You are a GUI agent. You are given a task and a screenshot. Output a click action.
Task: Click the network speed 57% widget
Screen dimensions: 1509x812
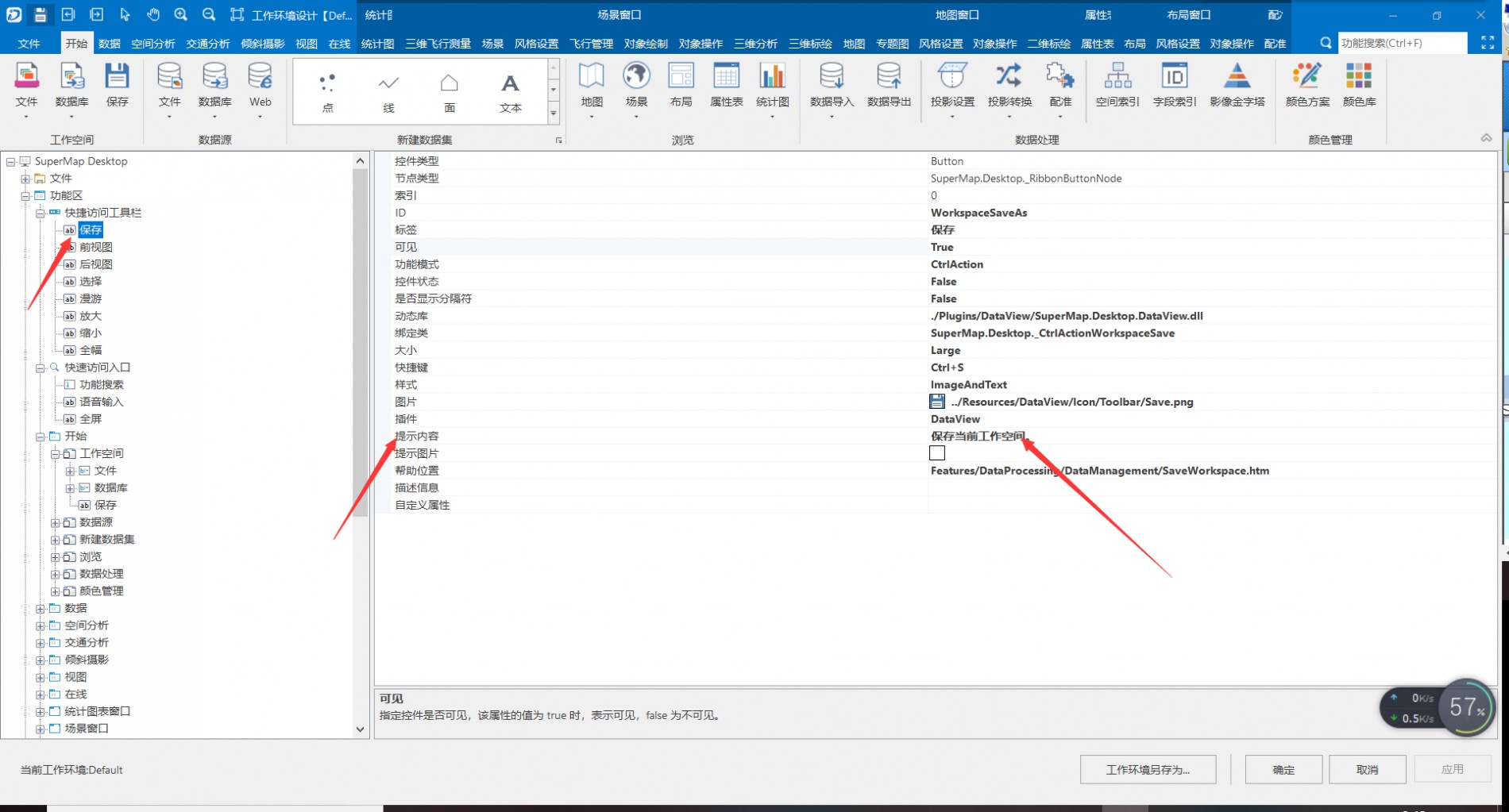point(1438,706)
